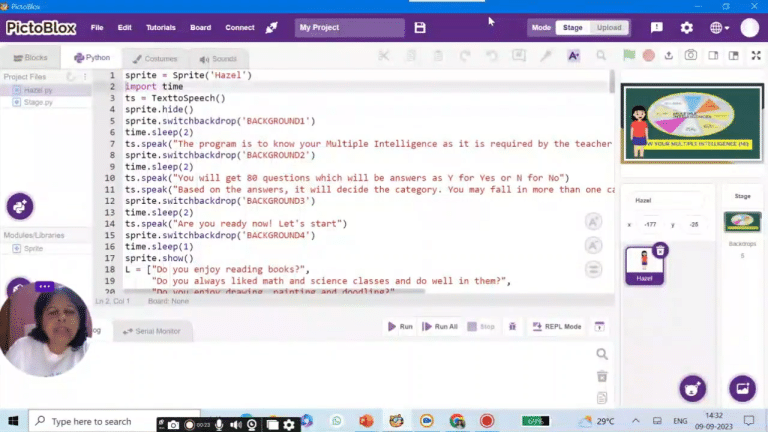Click the comment box icon in toolbar
The height and width of the screenshot is (432, 768).
coord(519,56)
